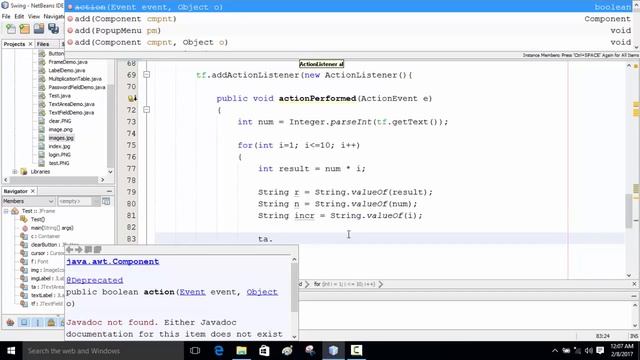The width and height of the screenshot is (640, 360).
Task: Minimize the Navigator panel
Action: [109, 191]
